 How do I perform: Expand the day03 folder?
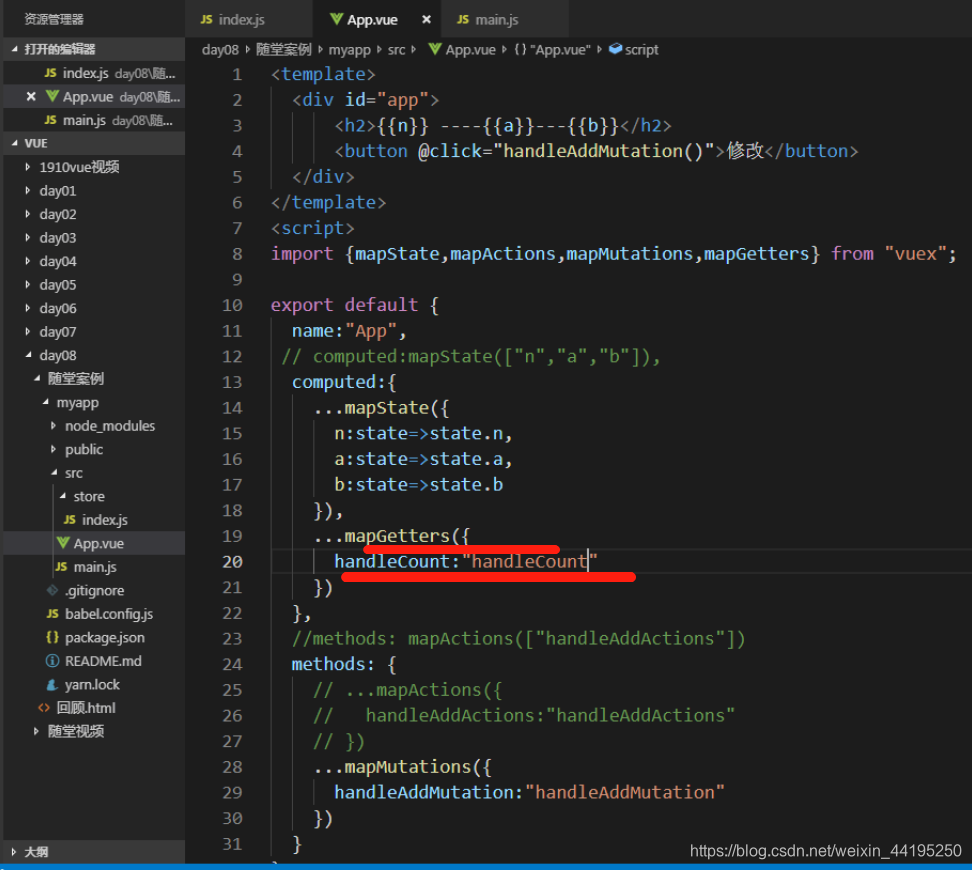27,237
